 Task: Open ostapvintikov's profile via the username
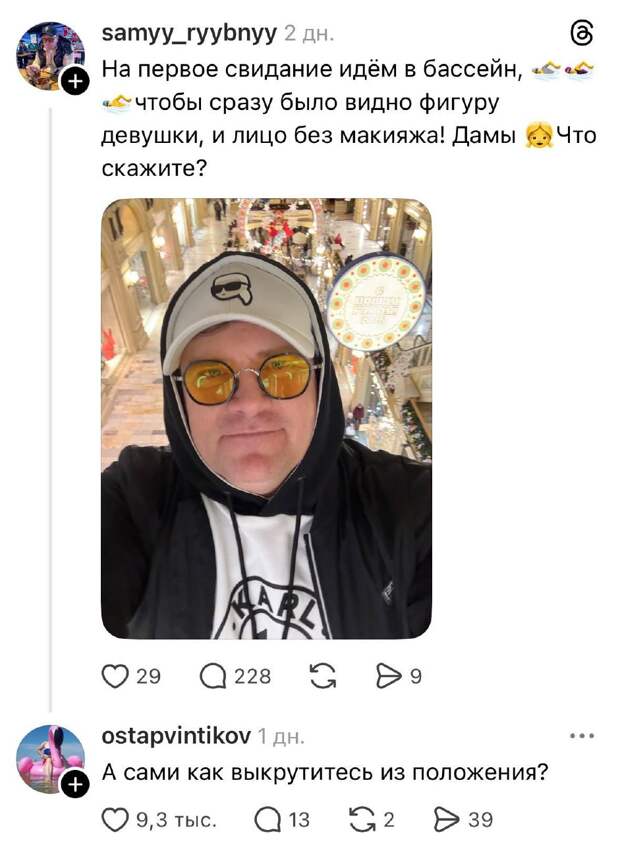[x=176, y=735]
